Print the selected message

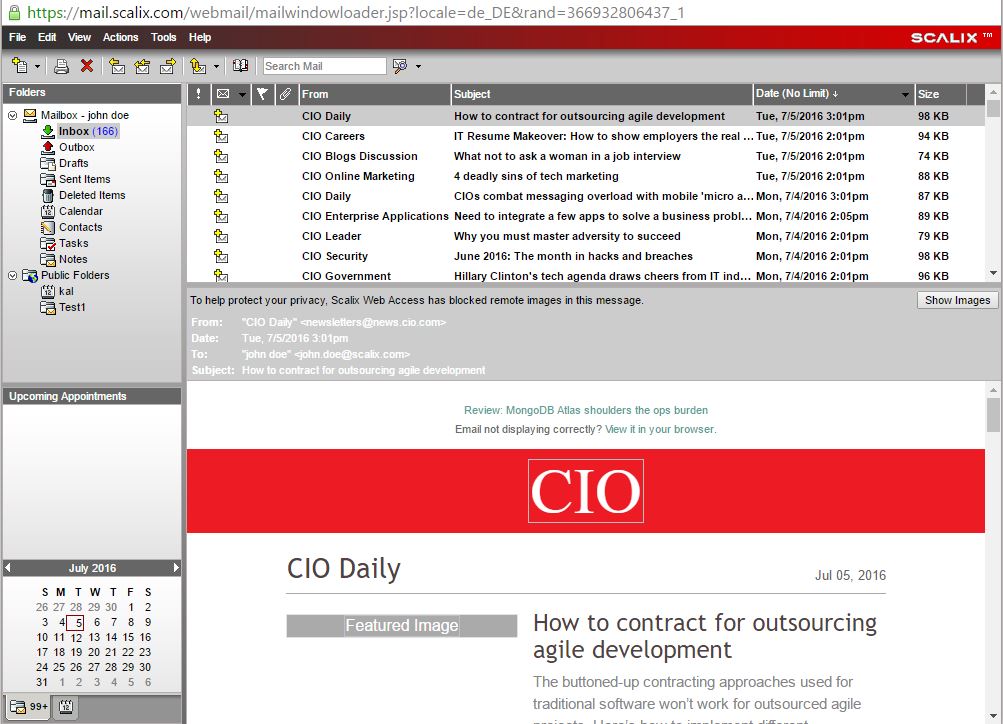click(x=61, y=66)
